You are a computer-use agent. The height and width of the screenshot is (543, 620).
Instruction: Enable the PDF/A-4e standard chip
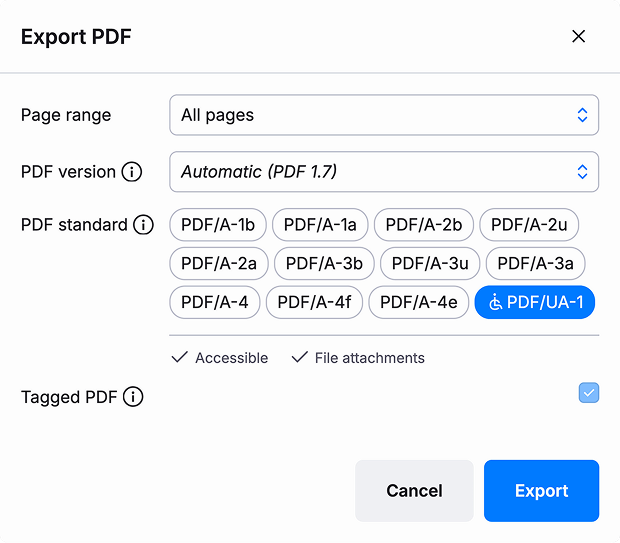point(418,302)
